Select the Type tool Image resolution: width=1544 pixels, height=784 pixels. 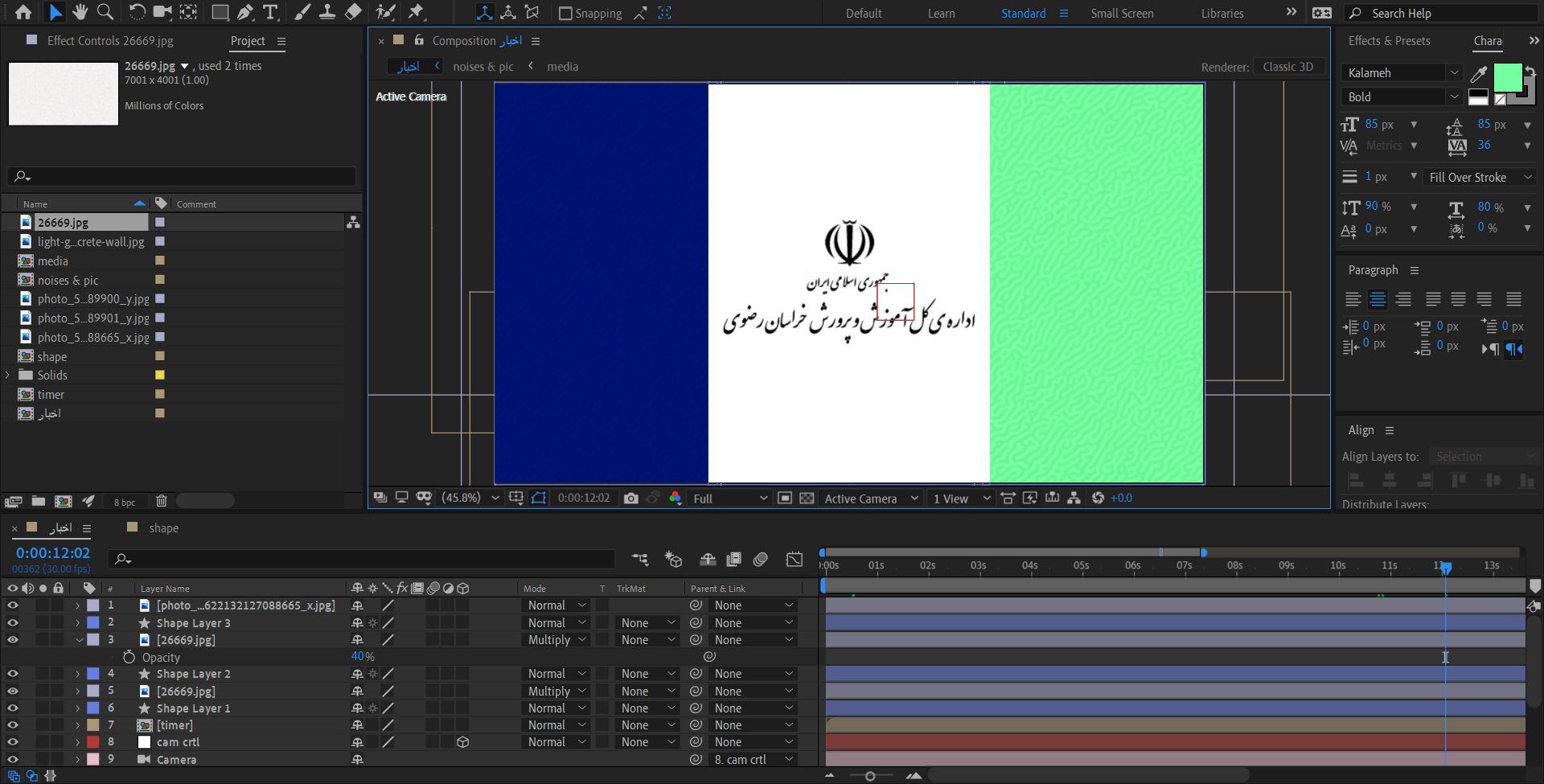271,12
